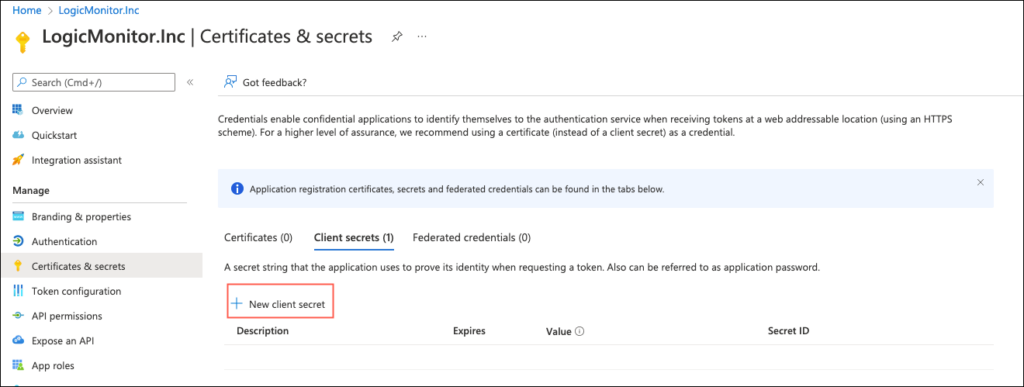1024x387 pixels.
Task: Open Branding & properties
Action: [x=81, y=217]
